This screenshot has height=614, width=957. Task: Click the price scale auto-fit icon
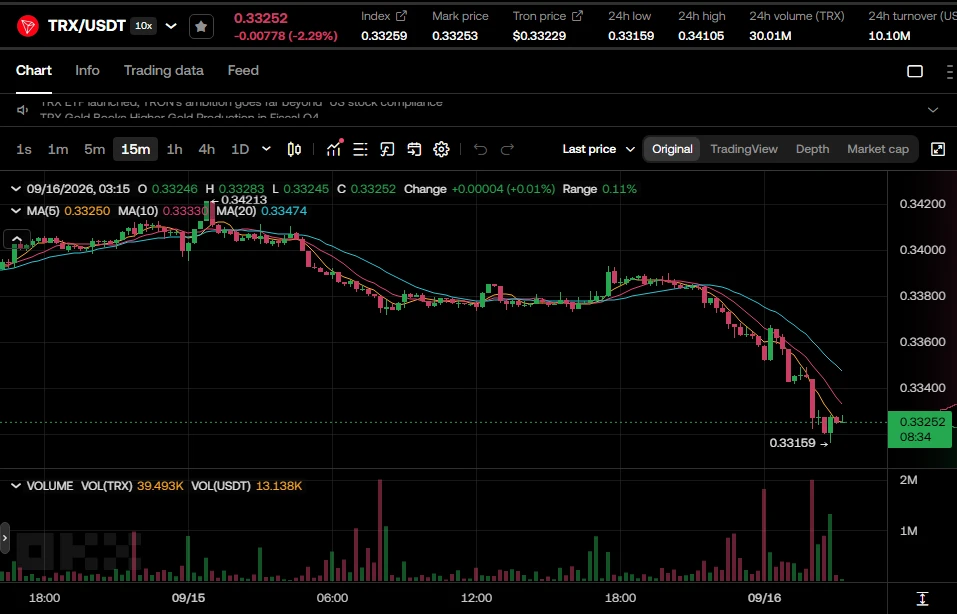tap(922, 598)
